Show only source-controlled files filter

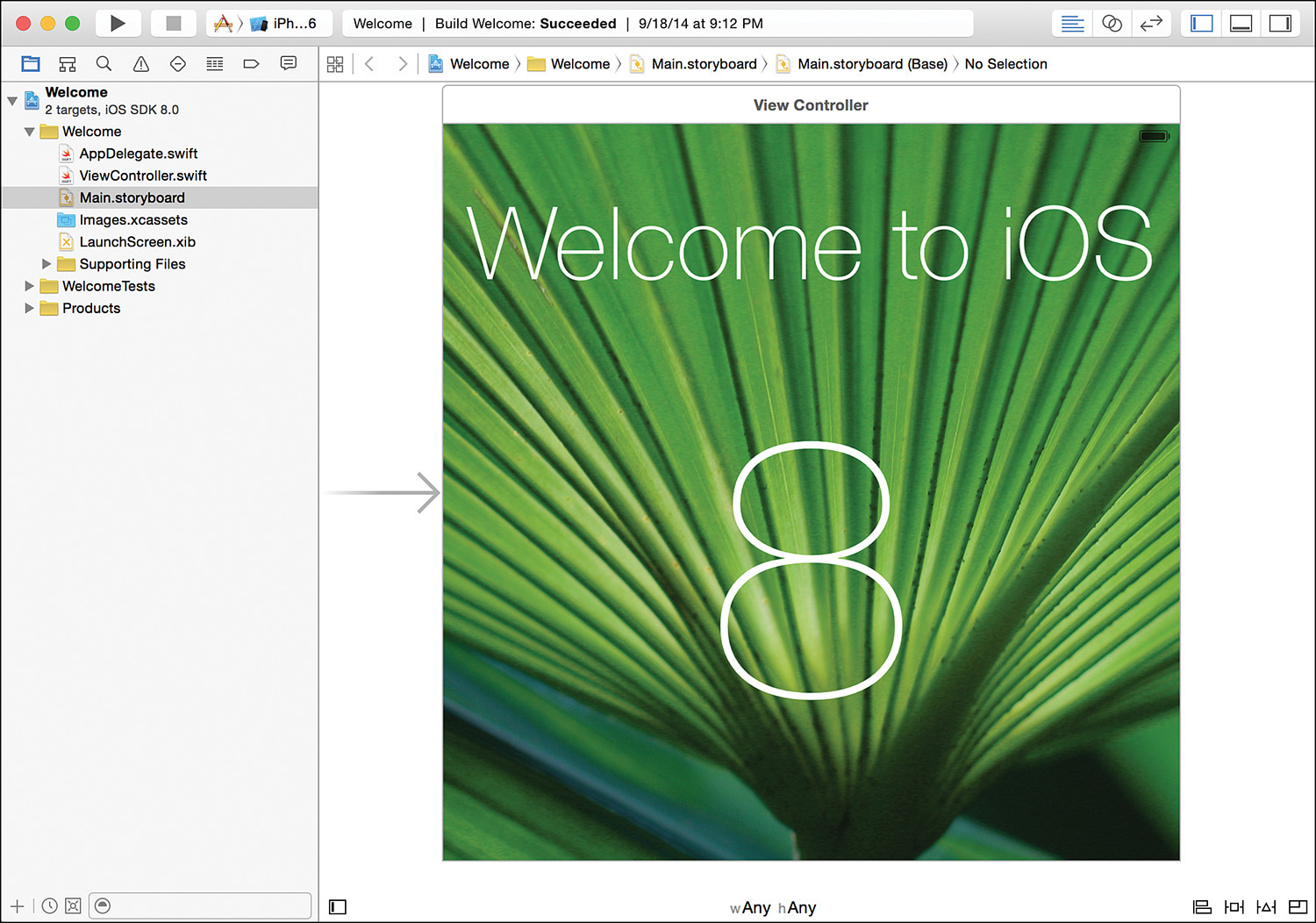(73, 905)
